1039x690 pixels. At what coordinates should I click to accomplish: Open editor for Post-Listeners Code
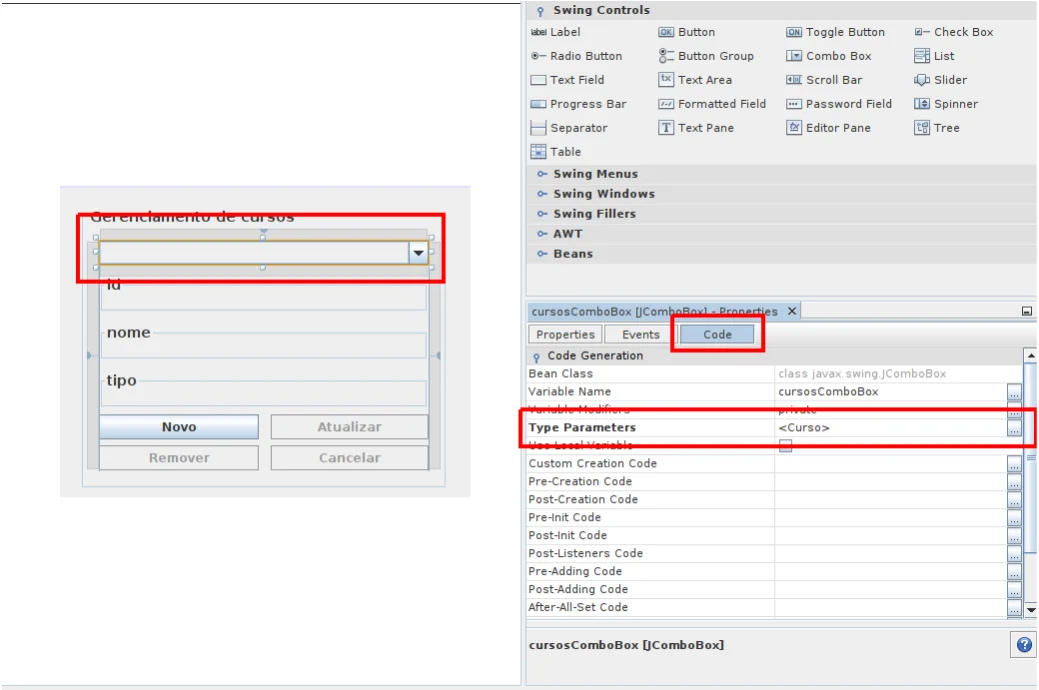[1014, 553]
